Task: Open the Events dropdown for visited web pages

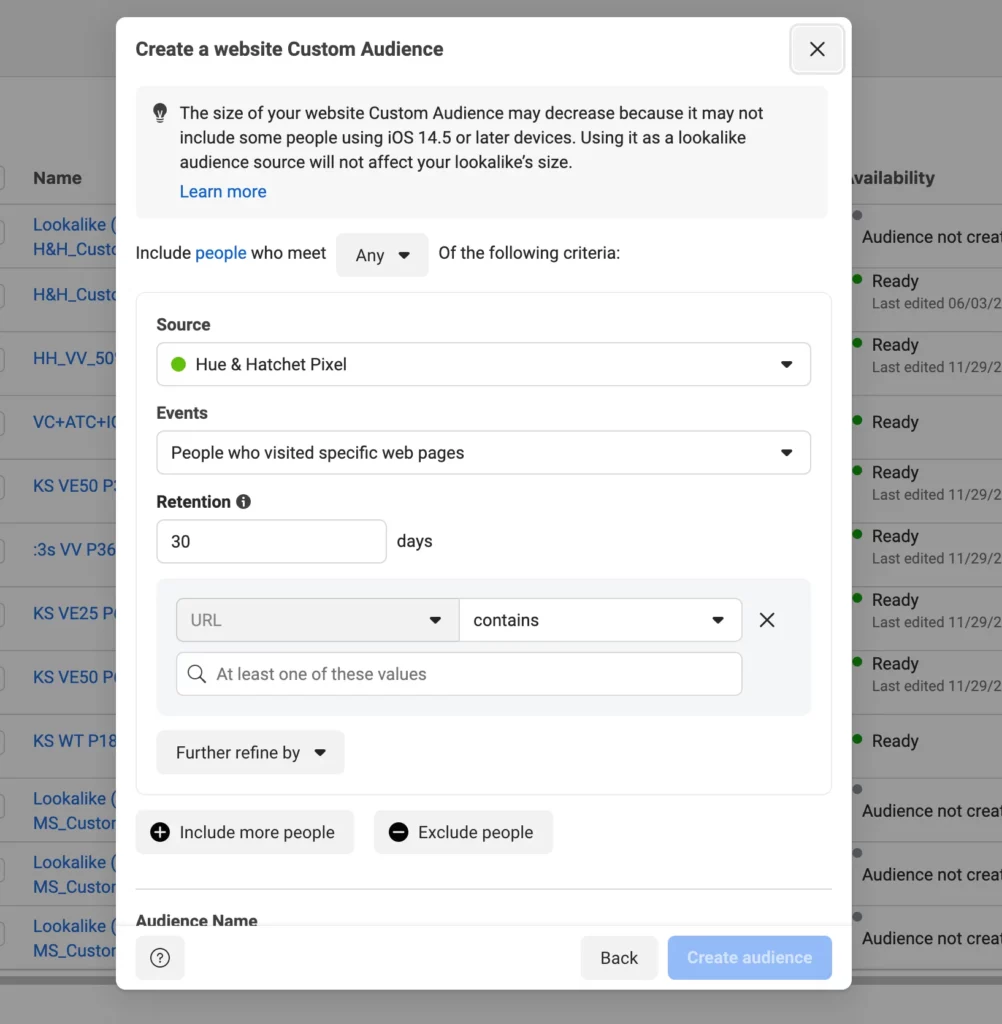Action: (483, 453)
